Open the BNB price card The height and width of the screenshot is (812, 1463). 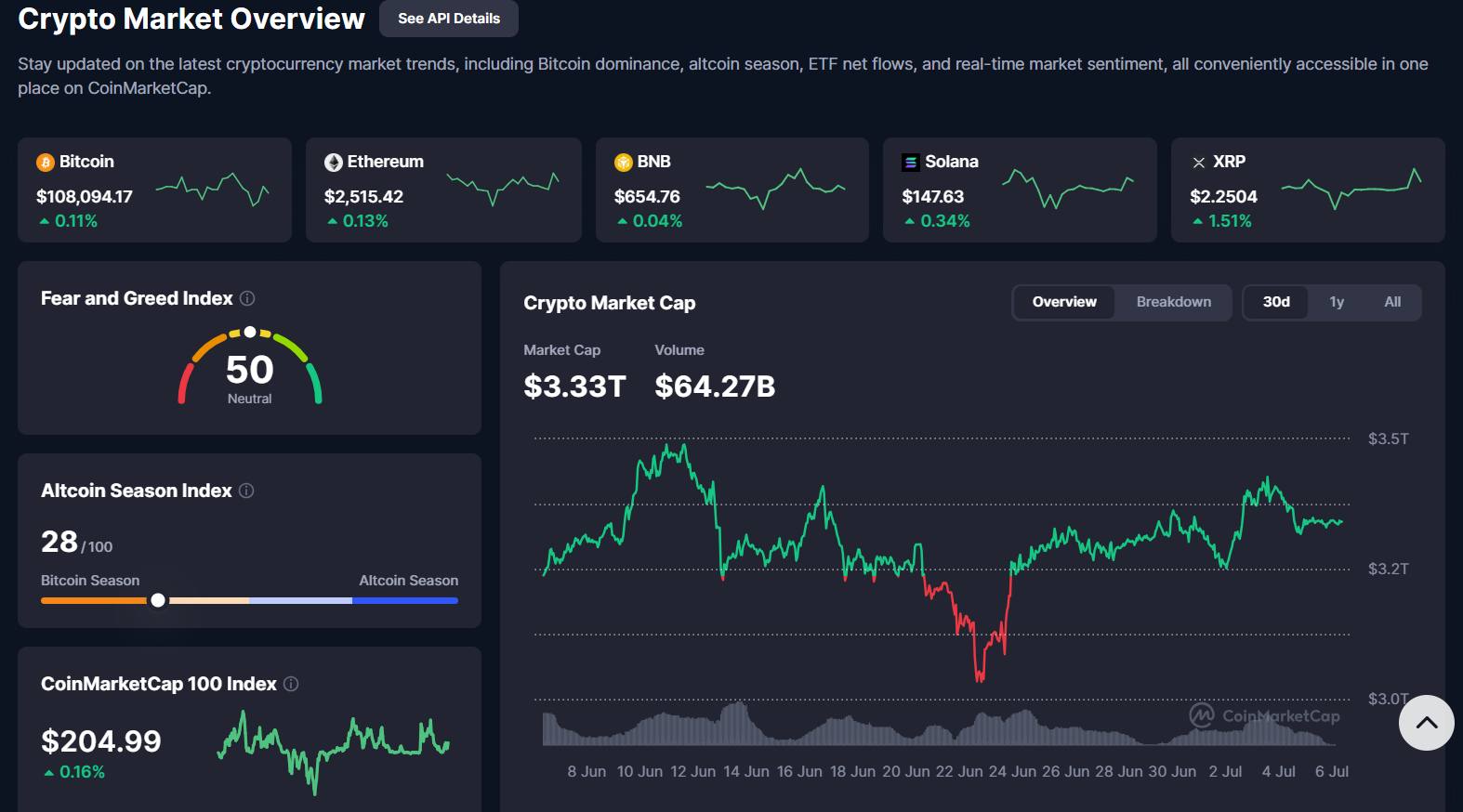point(732,190)
